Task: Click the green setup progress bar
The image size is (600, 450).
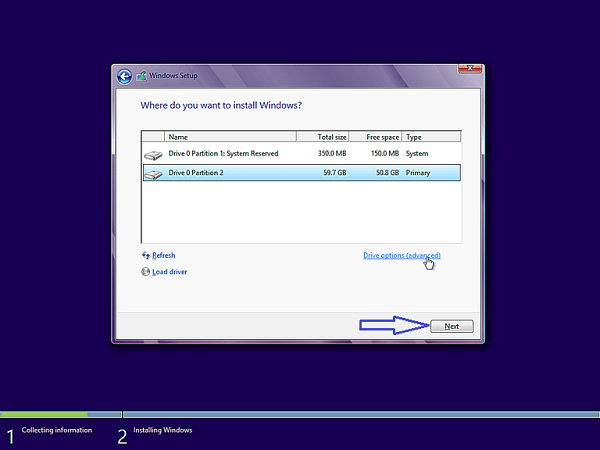Action: pyautogui.click(x=44, y=414)
